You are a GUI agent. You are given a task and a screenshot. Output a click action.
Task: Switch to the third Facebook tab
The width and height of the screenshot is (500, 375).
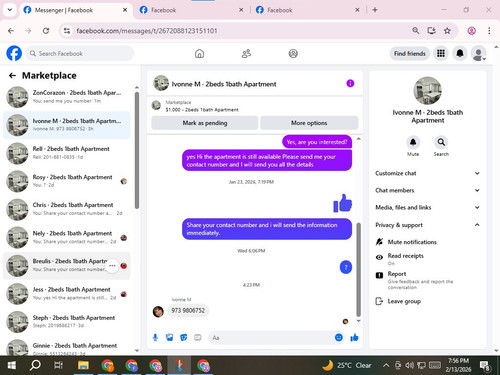click(x=308, y=10)
